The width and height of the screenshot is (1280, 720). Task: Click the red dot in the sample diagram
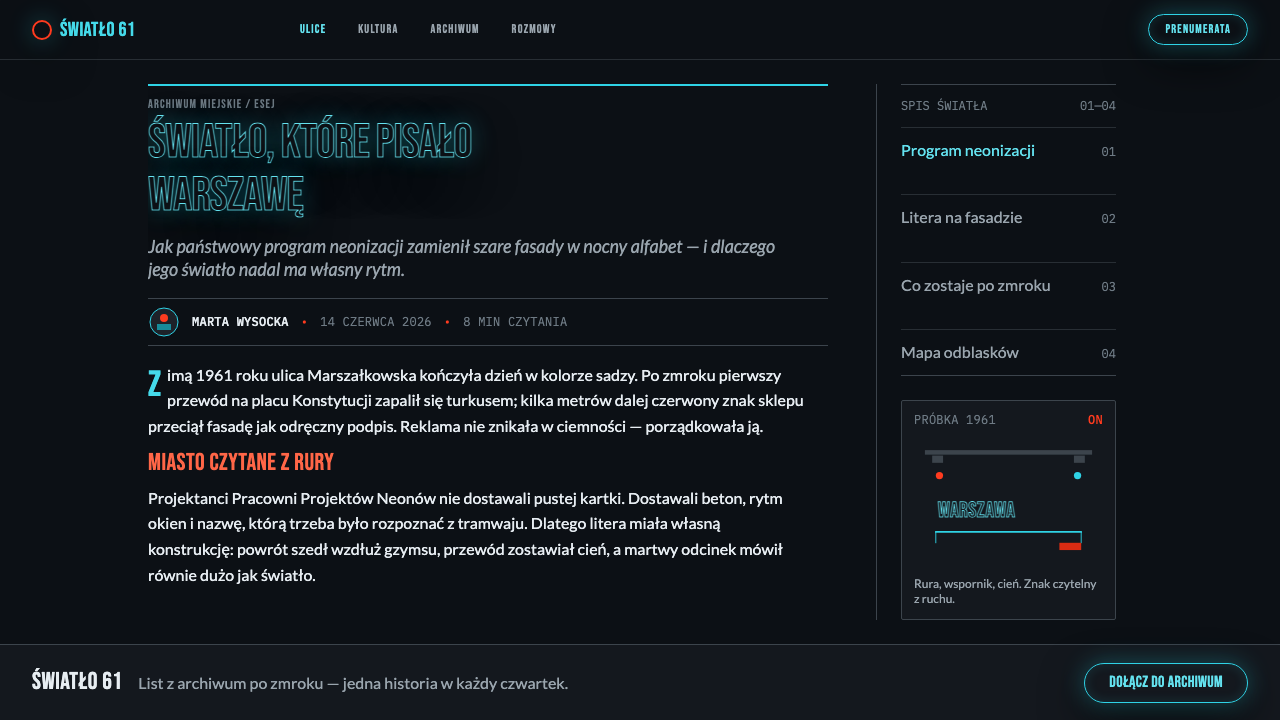point(939,476)
